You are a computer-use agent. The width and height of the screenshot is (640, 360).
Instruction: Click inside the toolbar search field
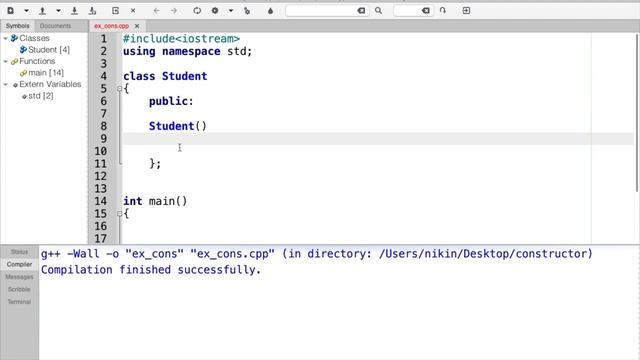[x=322, y=11]
